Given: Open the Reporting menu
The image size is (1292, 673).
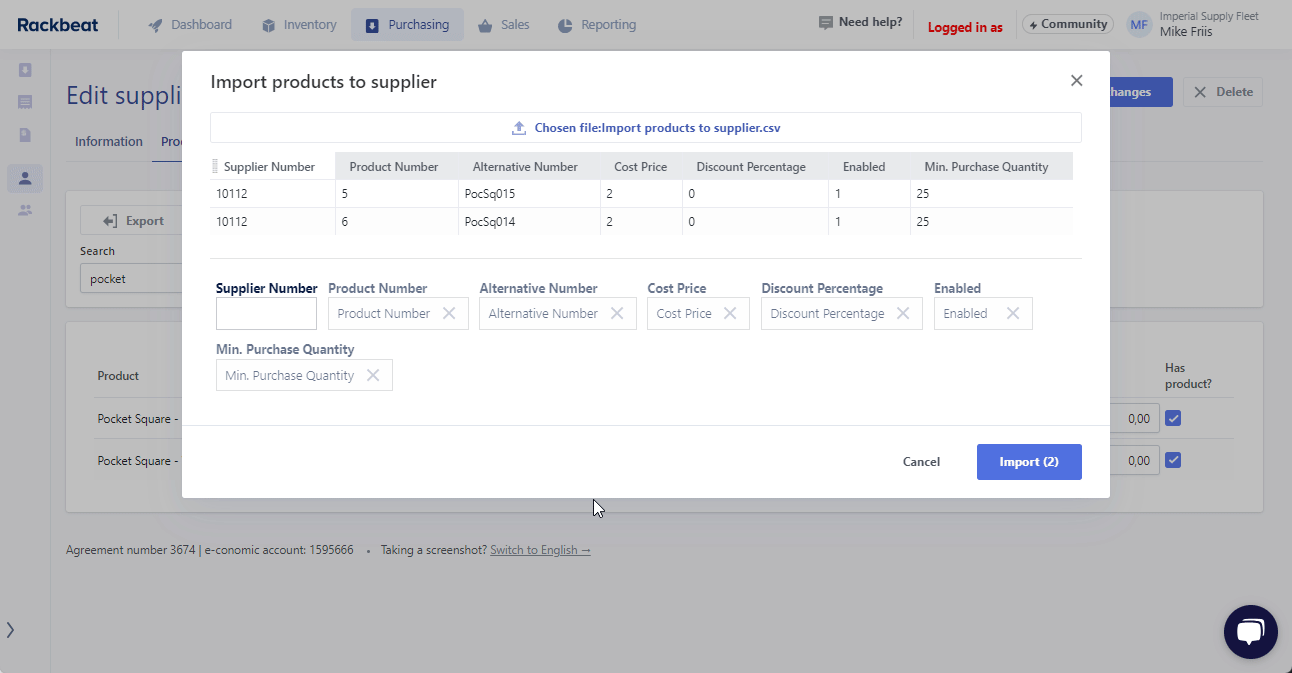Looking at the screenshot, I should point(597,25).
